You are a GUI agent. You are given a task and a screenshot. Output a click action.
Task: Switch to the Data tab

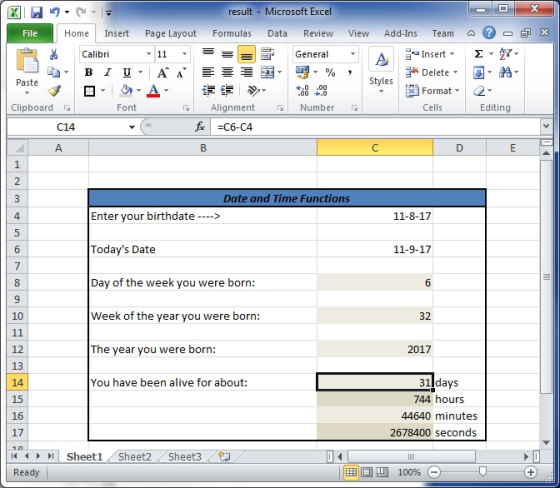coord(277,34)
